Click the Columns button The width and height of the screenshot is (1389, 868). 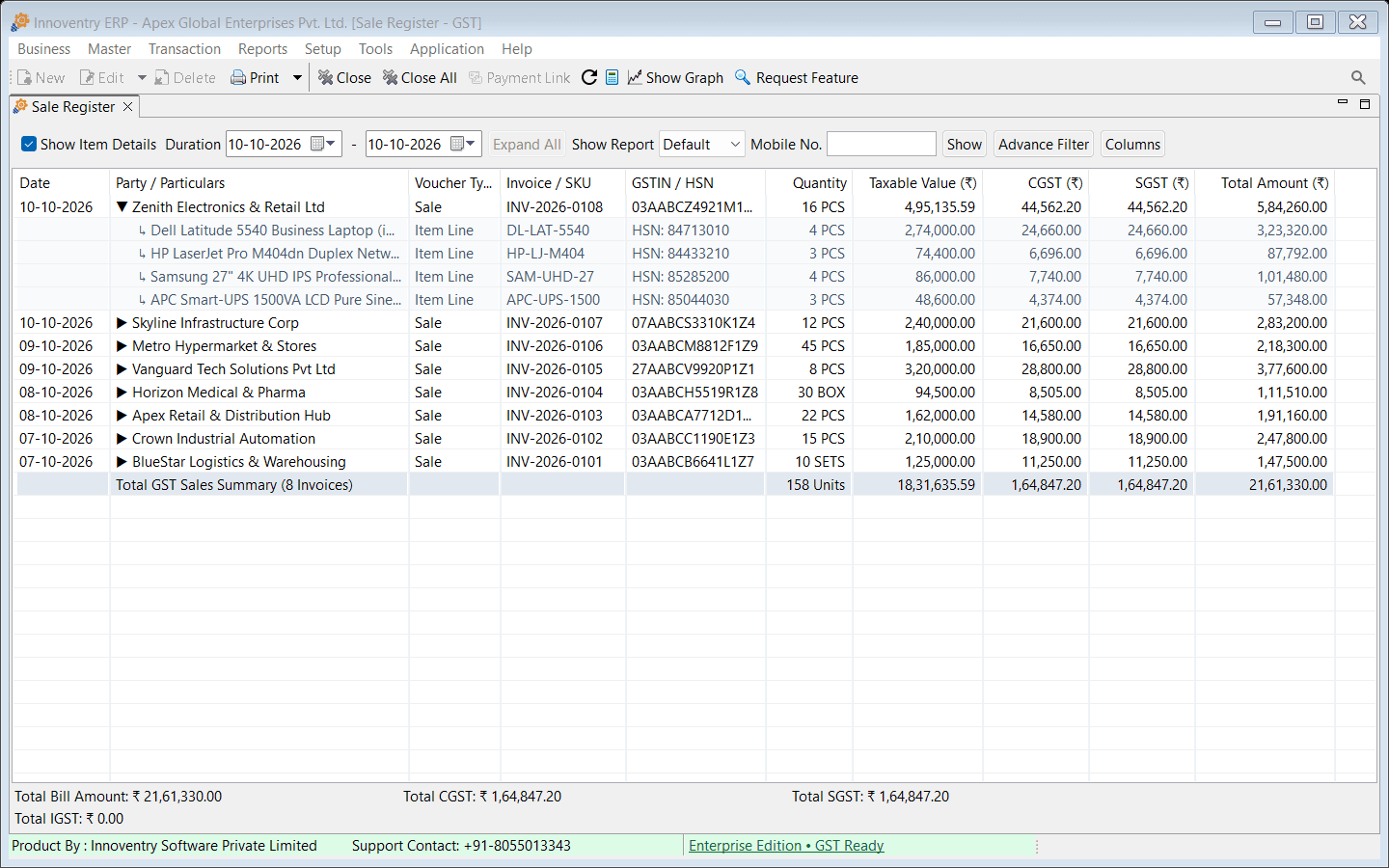click(x=1132, y=145)
